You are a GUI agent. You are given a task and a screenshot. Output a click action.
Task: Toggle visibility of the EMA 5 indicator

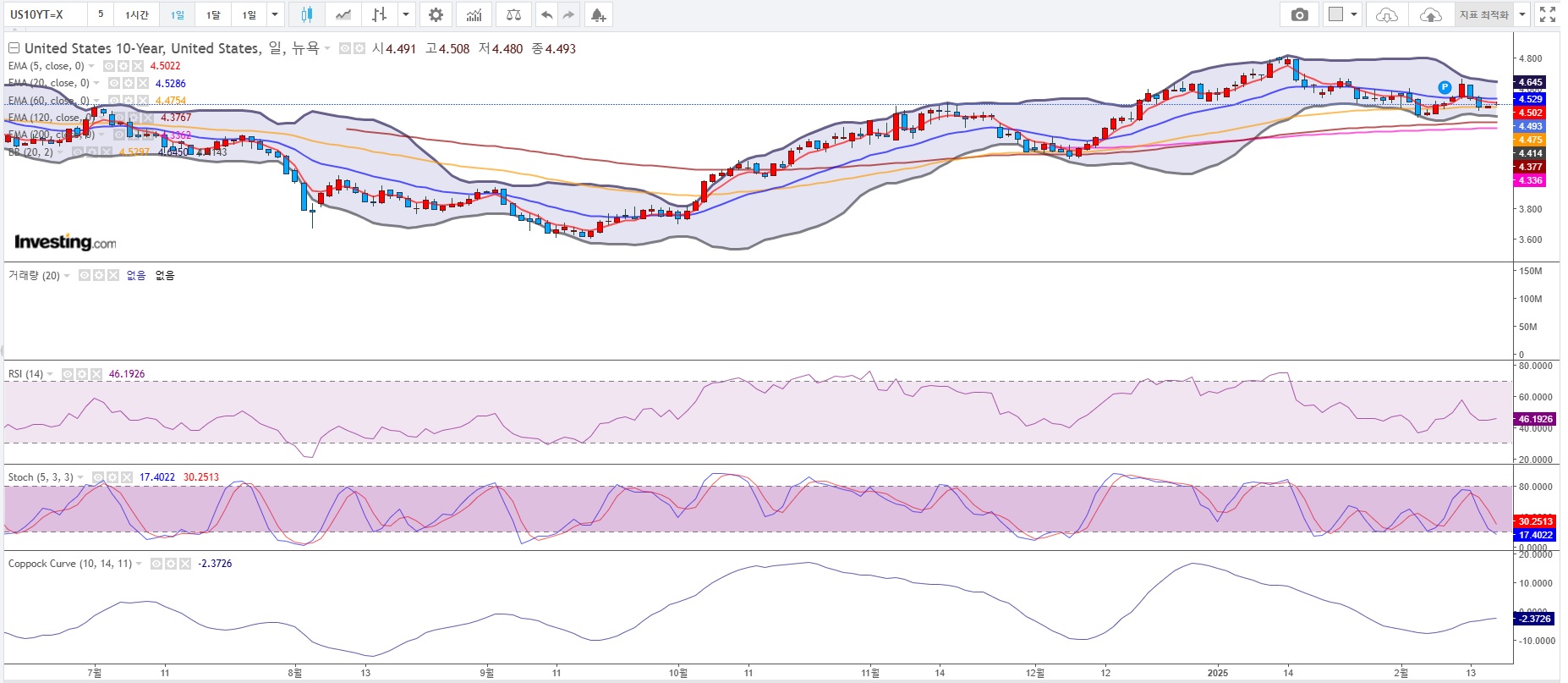coord(109,66)
